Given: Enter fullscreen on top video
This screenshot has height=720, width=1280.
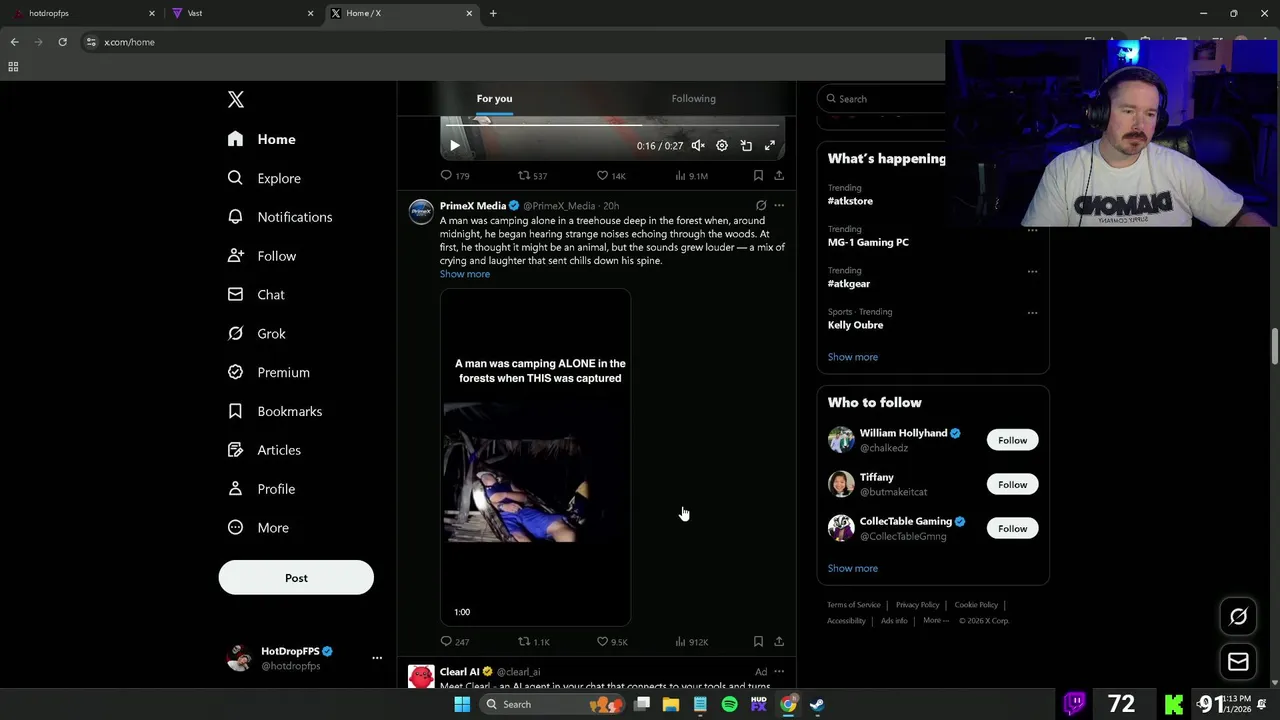Looking at the screenshot, I should coord(770,146).
